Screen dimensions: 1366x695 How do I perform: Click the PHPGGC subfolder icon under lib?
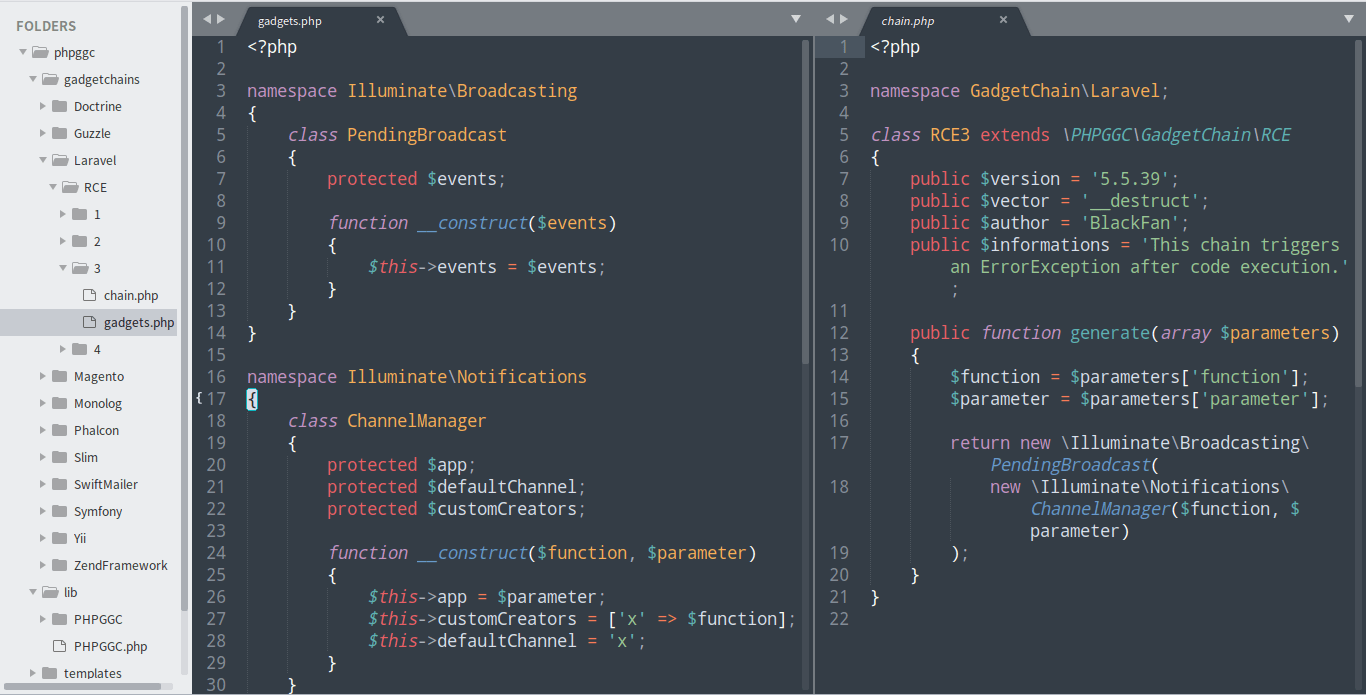59,619
